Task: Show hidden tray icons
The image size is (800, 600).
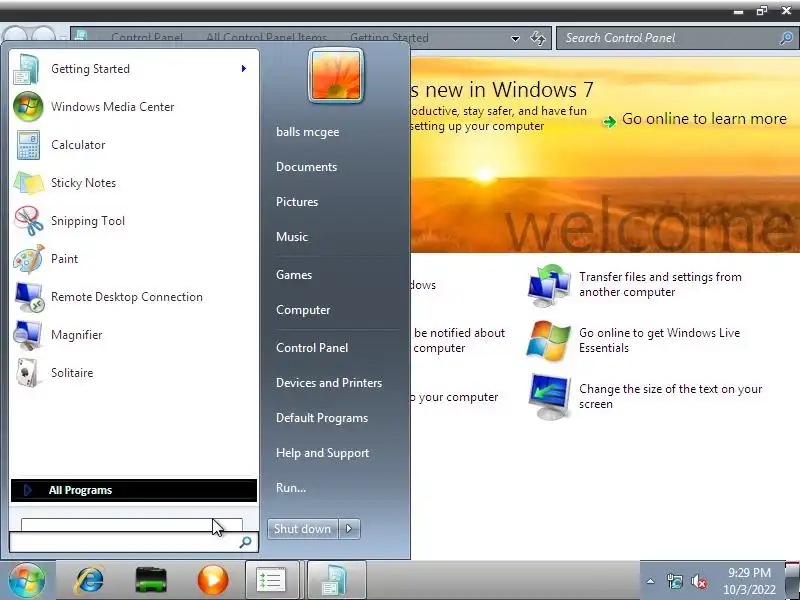Action: [651, 581]
